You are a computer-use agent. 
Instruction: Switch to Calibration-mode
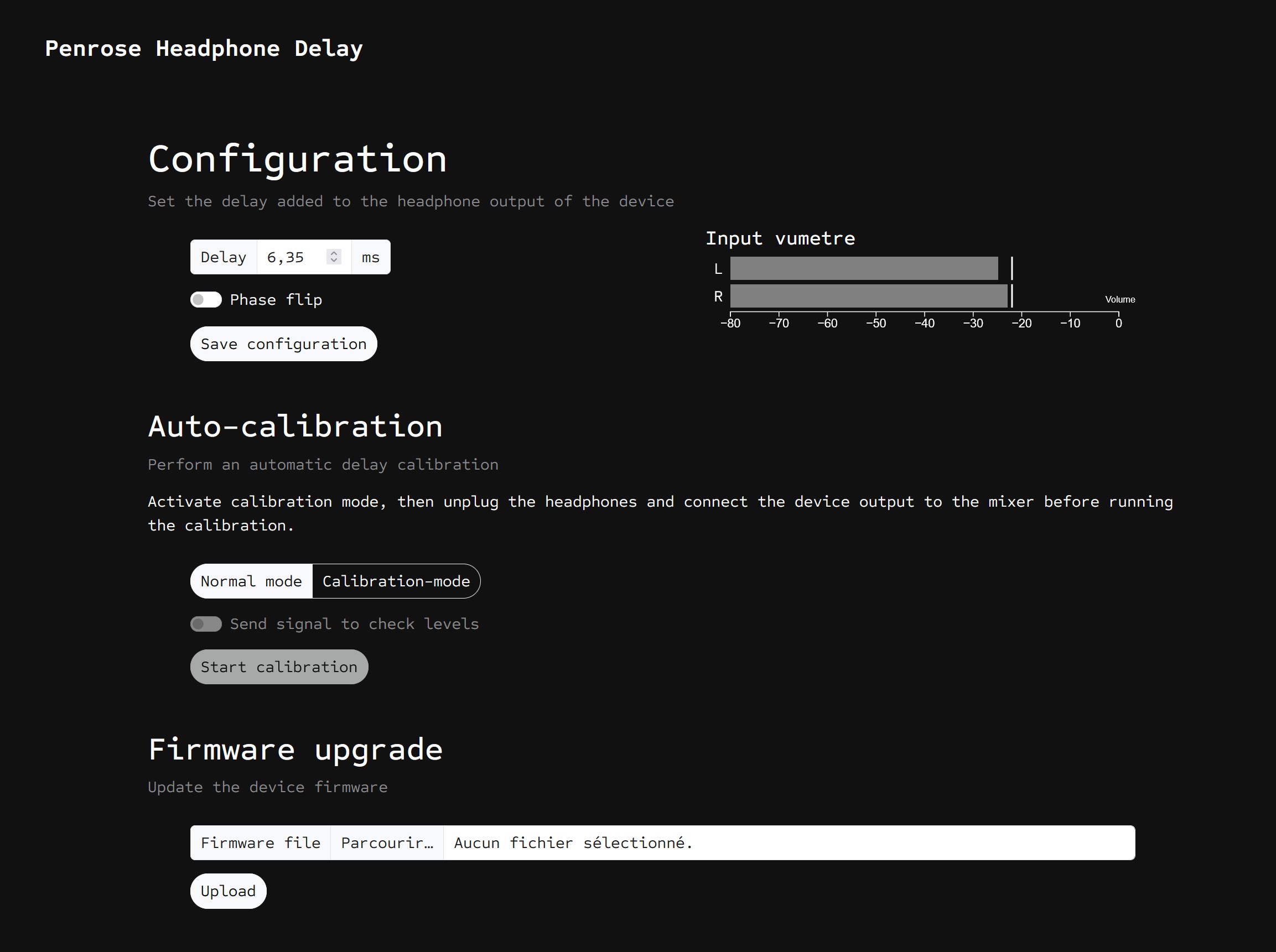point(396,581)
